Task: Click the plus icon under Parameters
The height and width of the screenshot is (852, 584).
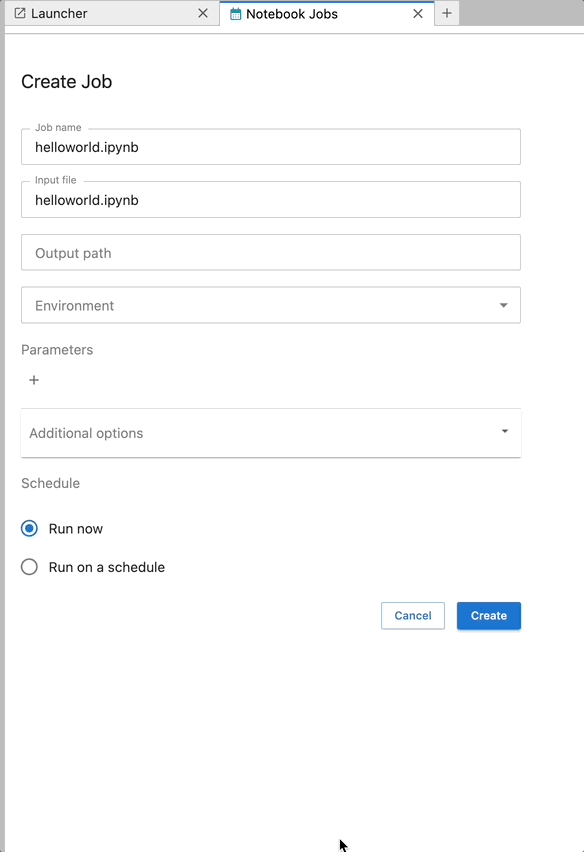Action: pos(33,380)
